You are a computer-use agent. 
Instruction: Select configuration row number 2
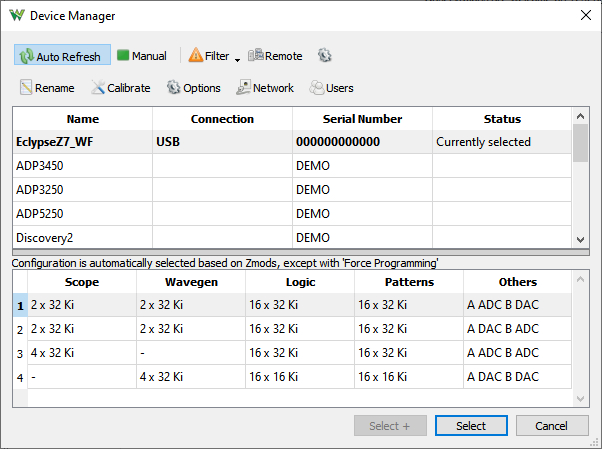coord(20,329)
